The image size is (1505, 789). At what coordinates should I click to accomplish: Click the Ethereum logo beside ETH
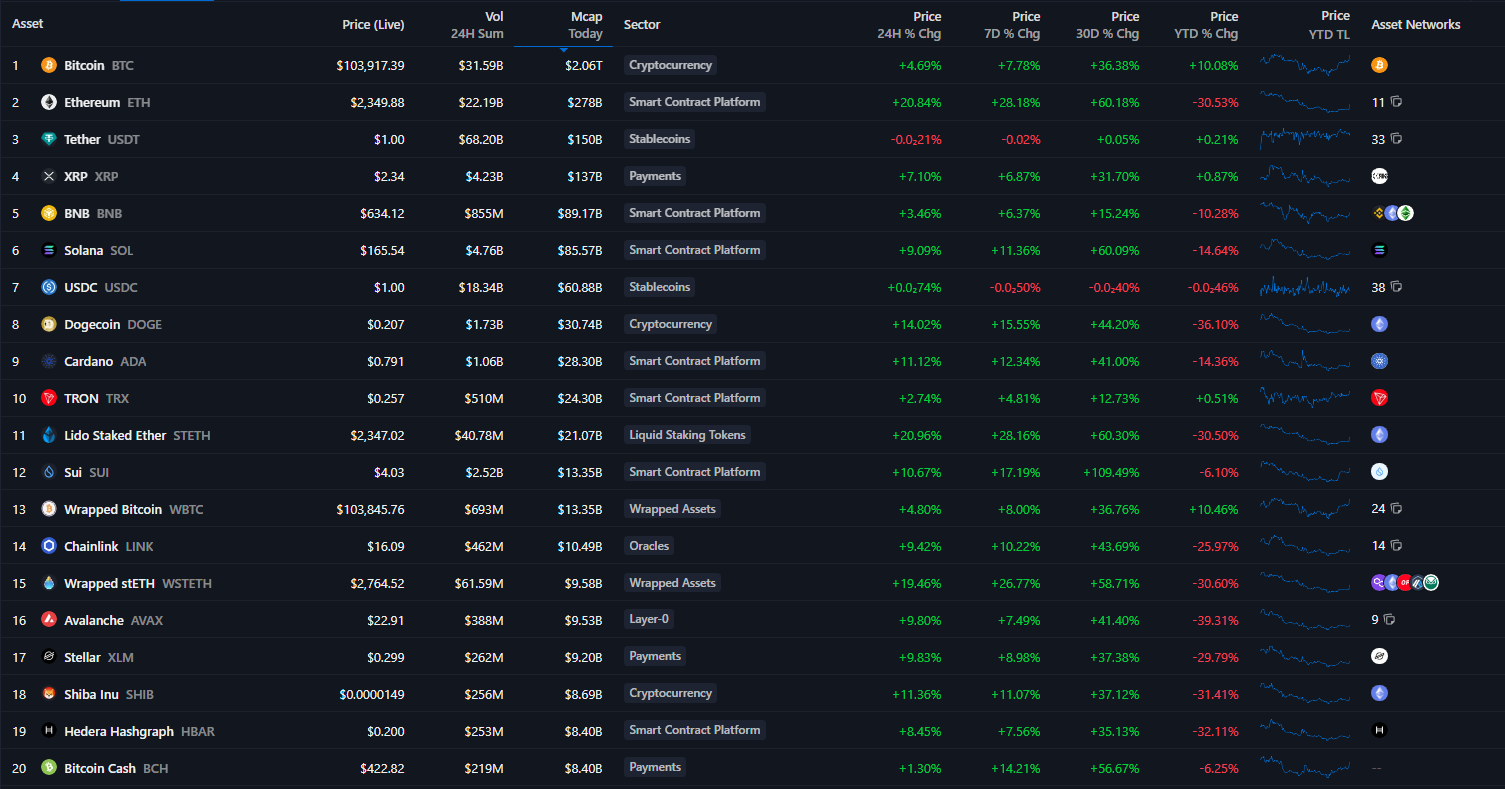49,102
